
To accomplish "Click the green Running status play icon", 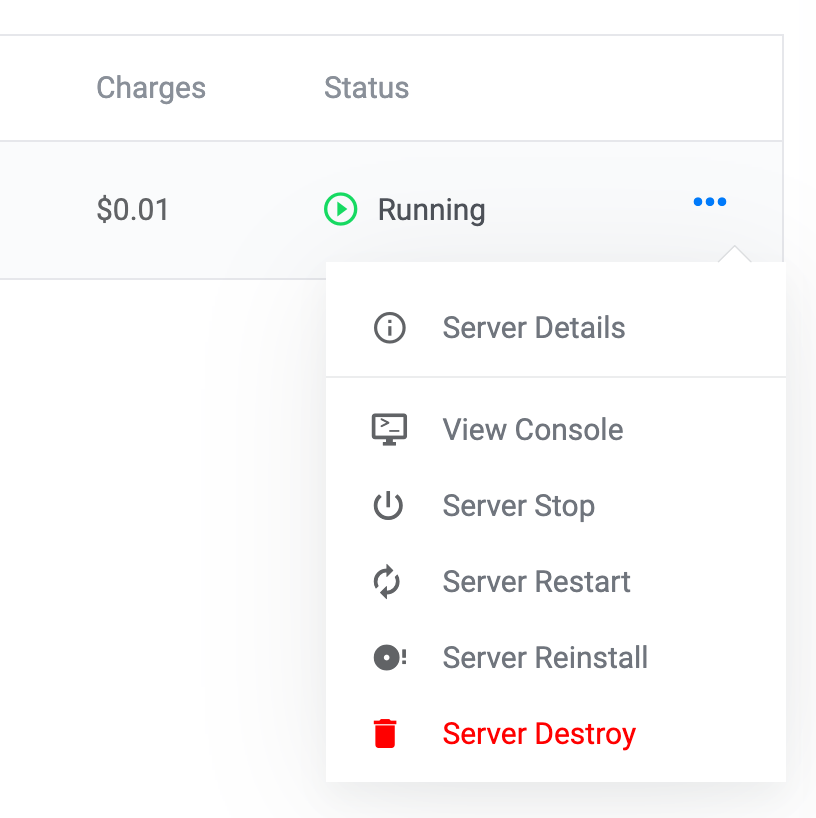I will pos(341,209).
